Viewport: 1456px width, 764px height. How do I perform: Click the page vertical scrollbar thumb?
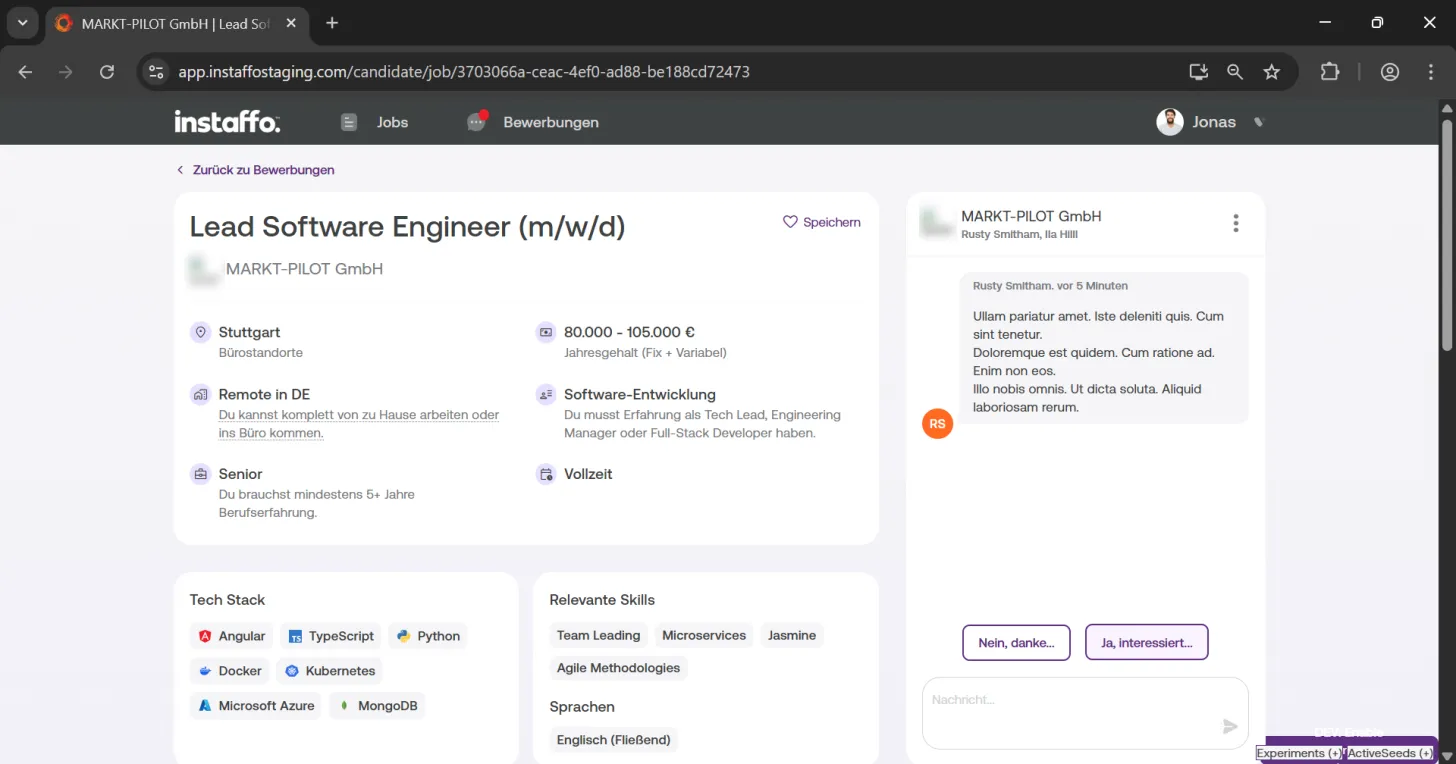1446,235
